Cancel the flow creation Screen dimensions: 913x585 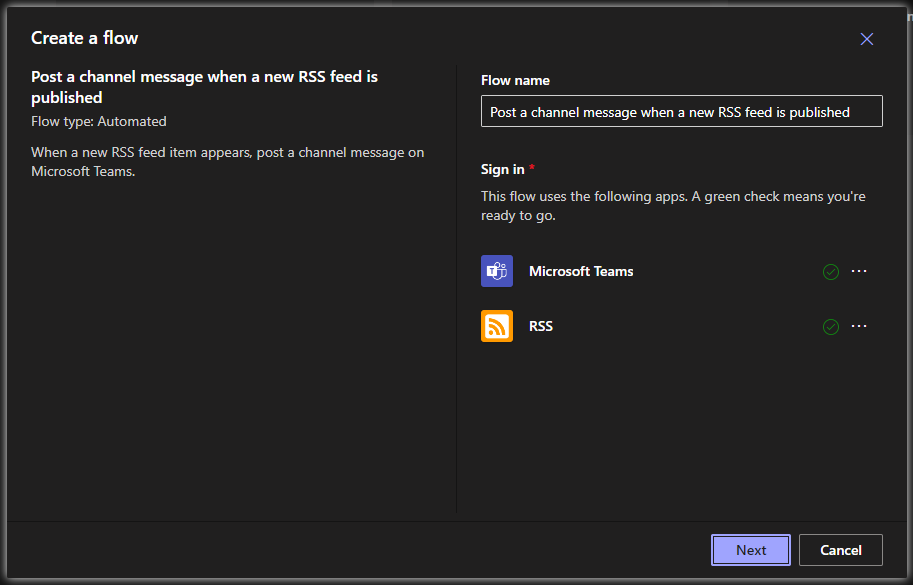[x=840, y=550]
